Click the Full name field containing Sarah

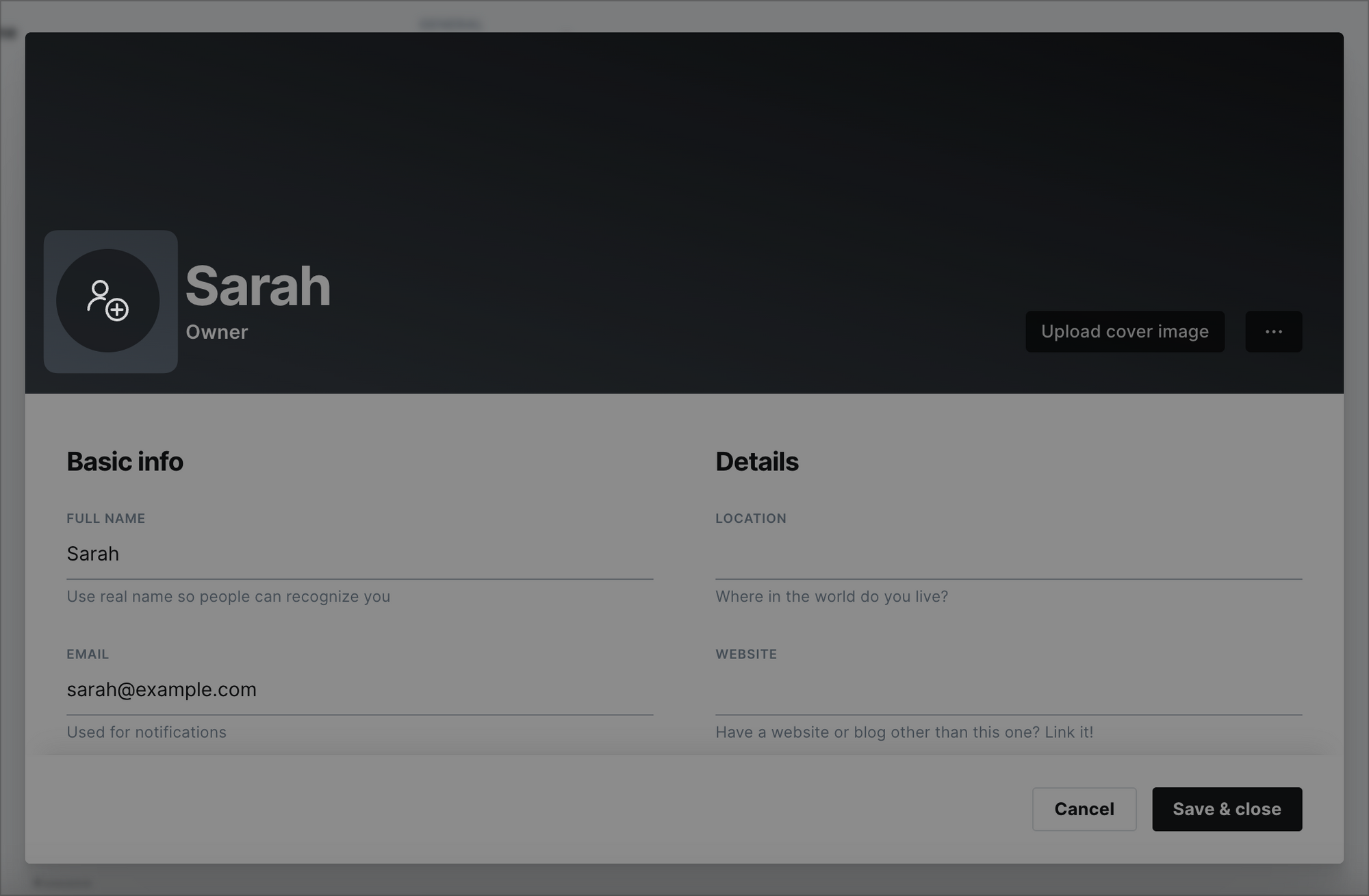(359, 554)
